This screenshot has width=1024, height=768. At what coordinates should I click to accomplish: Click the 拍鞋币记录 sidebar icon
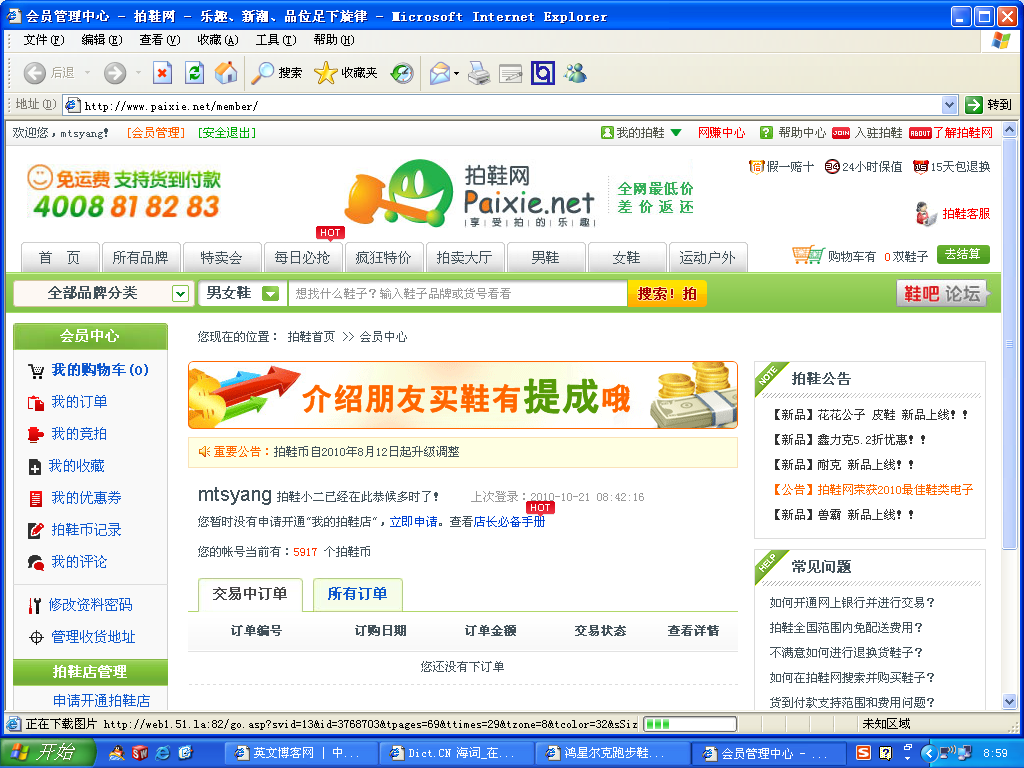[x=35, y=530]
